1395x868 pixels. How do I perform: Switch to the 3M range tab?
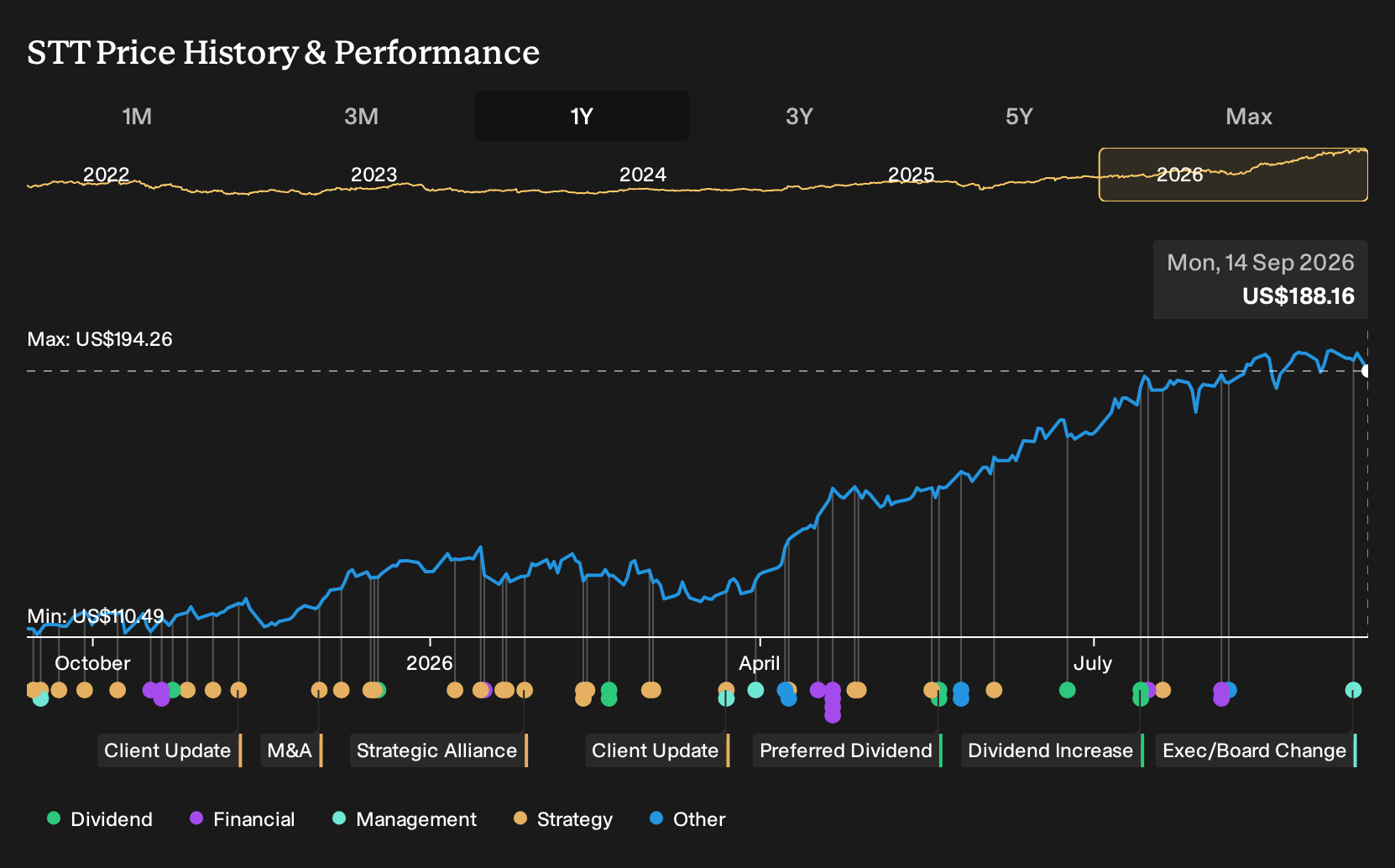[x=361, y=116]
